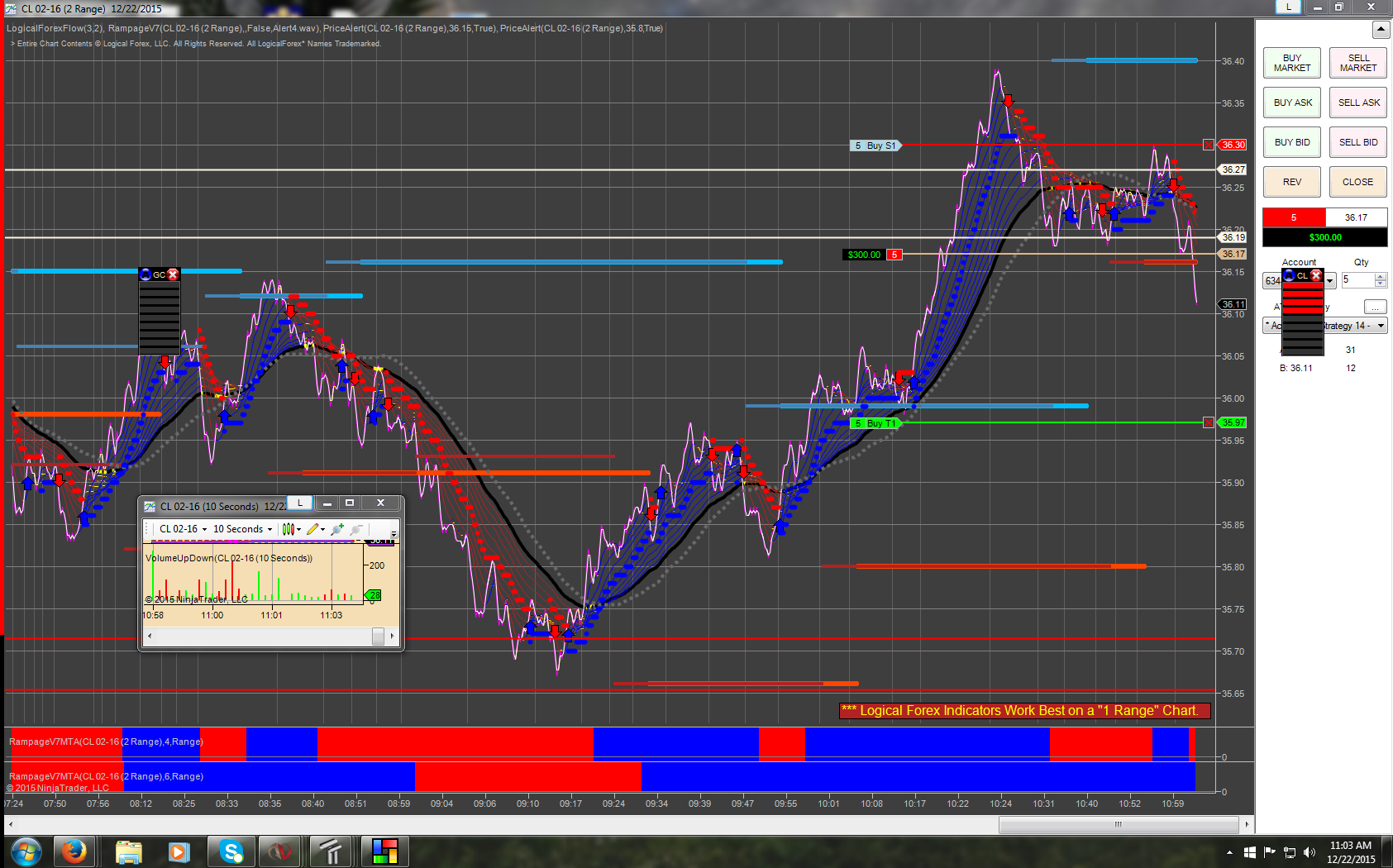This screenshot has height=868, width=1393.
Task: Click the green 28 volume marker
Action: click(x=374, y=595)
